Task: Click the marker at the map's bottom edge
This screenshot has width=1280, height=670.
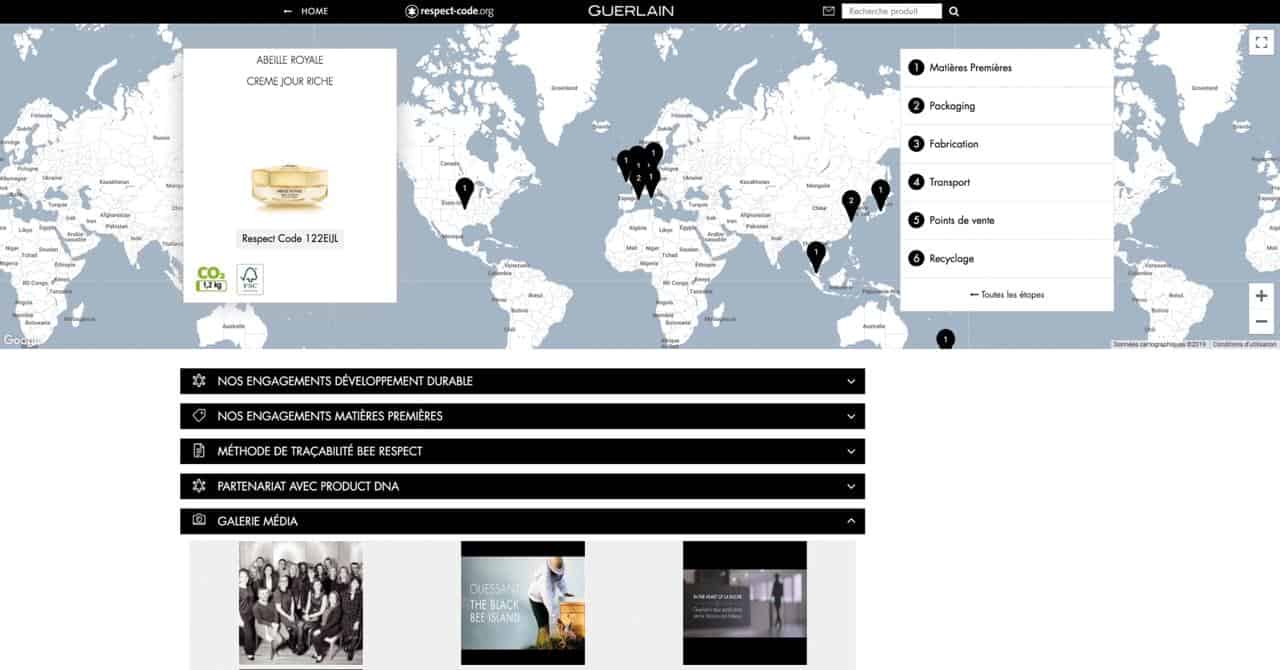Action: (x=945, y=340)
